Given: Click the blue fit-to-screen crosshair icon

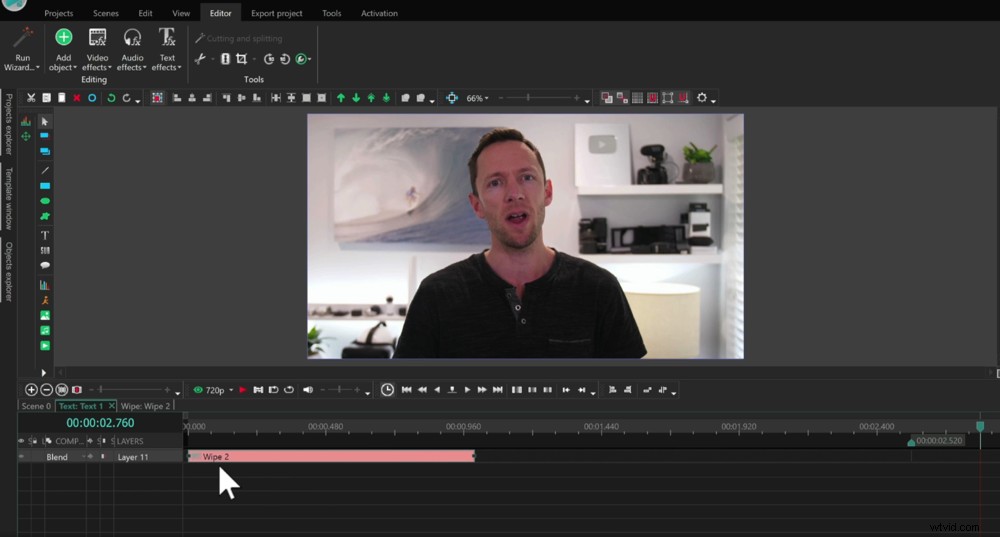Looking at the screenshot, I should click(452, 98).
